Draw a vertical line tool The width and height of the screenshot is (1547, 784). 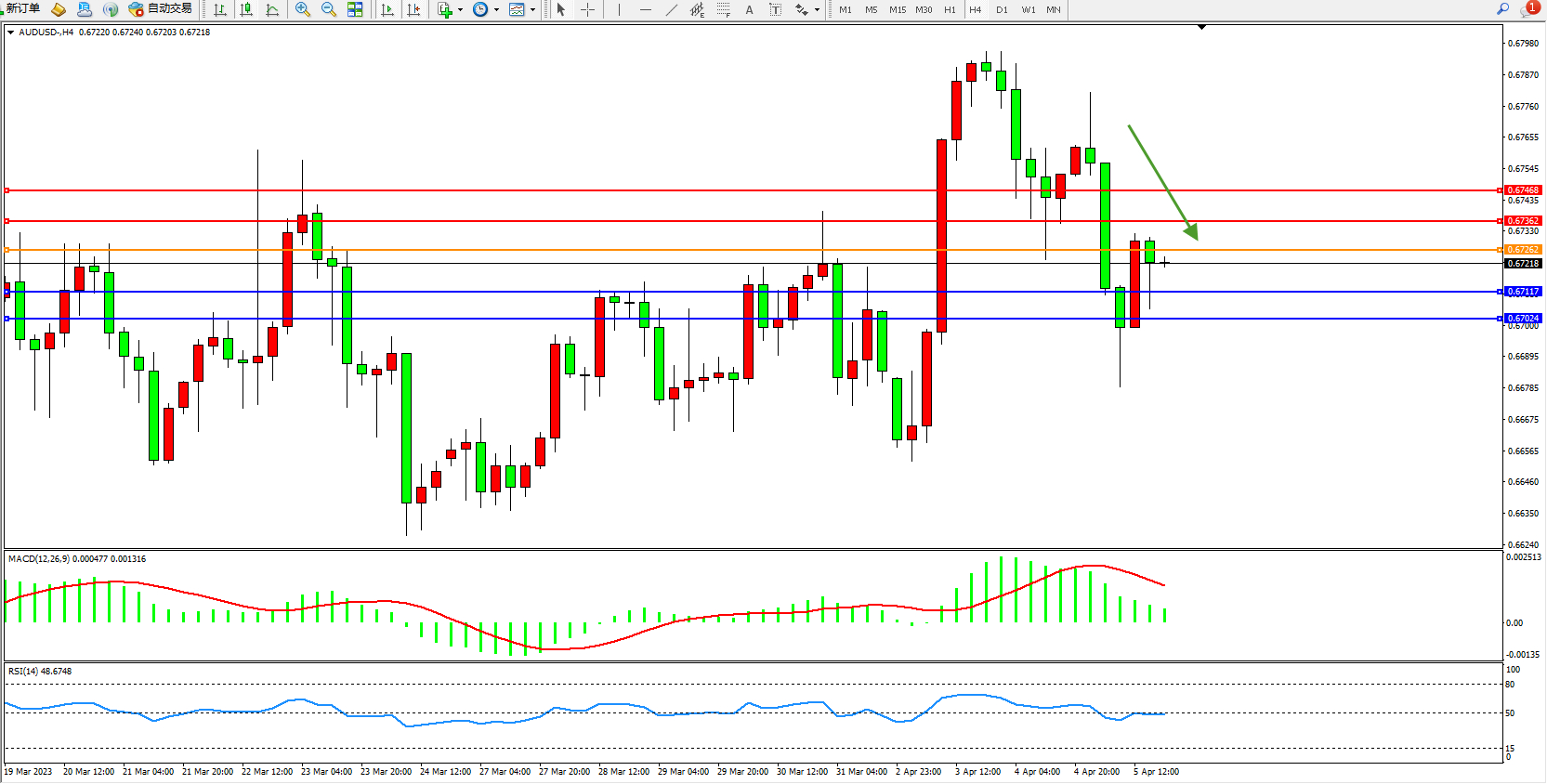[619, 9]
